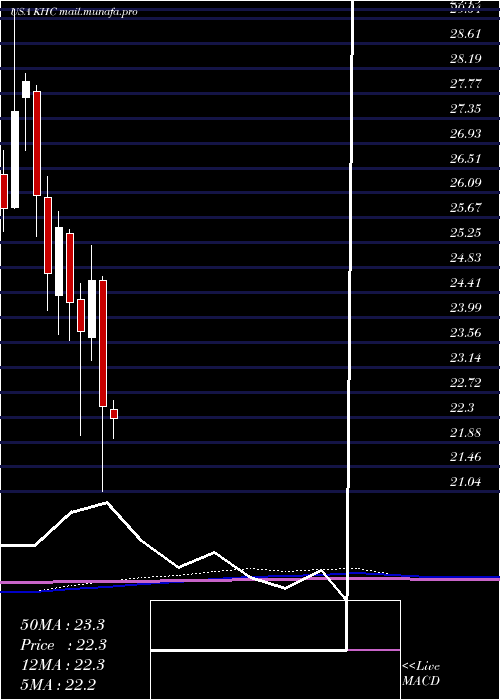
Task: Click the 25.67 price axis label
Action: 465,208
